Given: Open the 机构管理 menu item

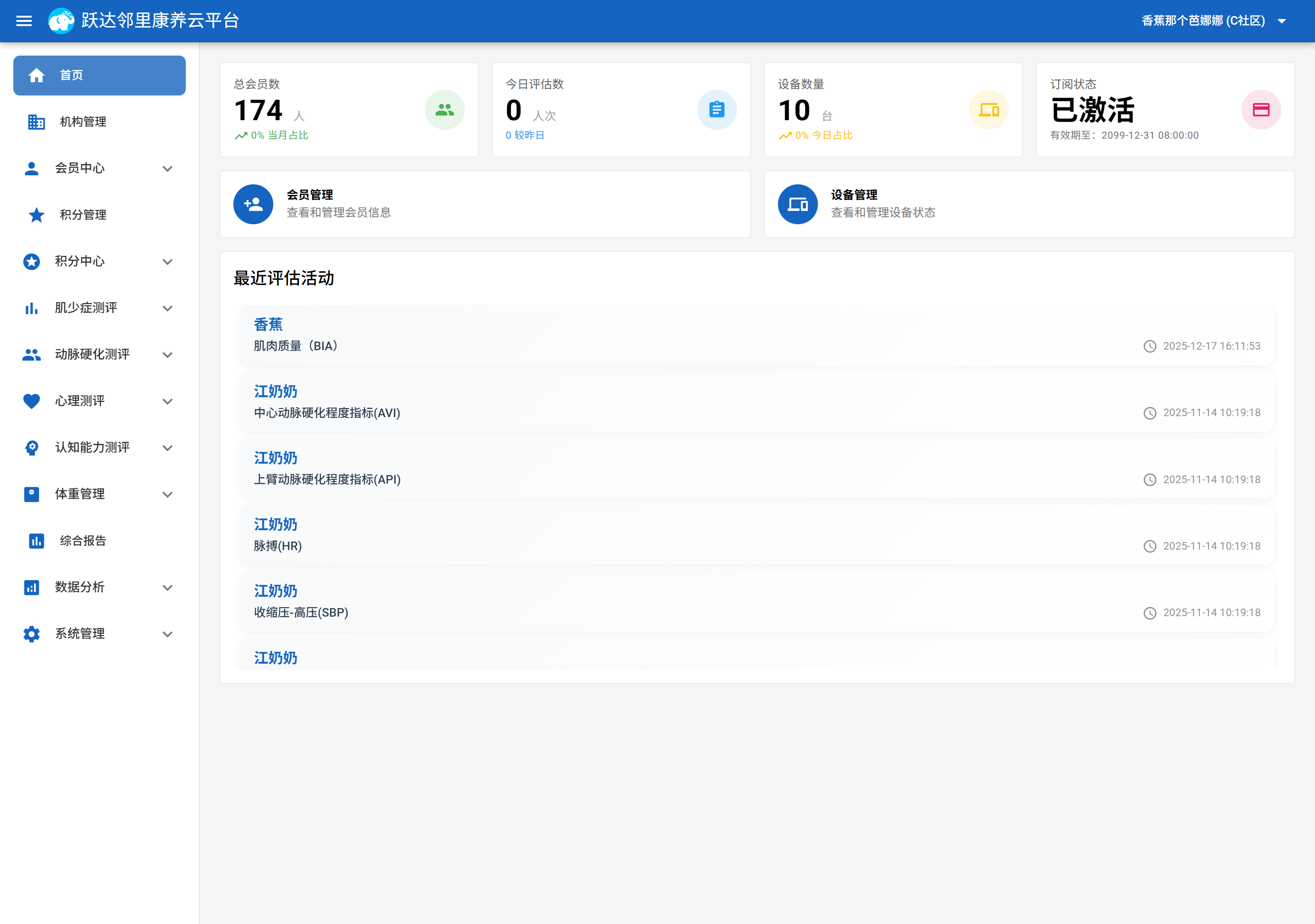Looking at the screenshot, I should click(x=99, y=122).
